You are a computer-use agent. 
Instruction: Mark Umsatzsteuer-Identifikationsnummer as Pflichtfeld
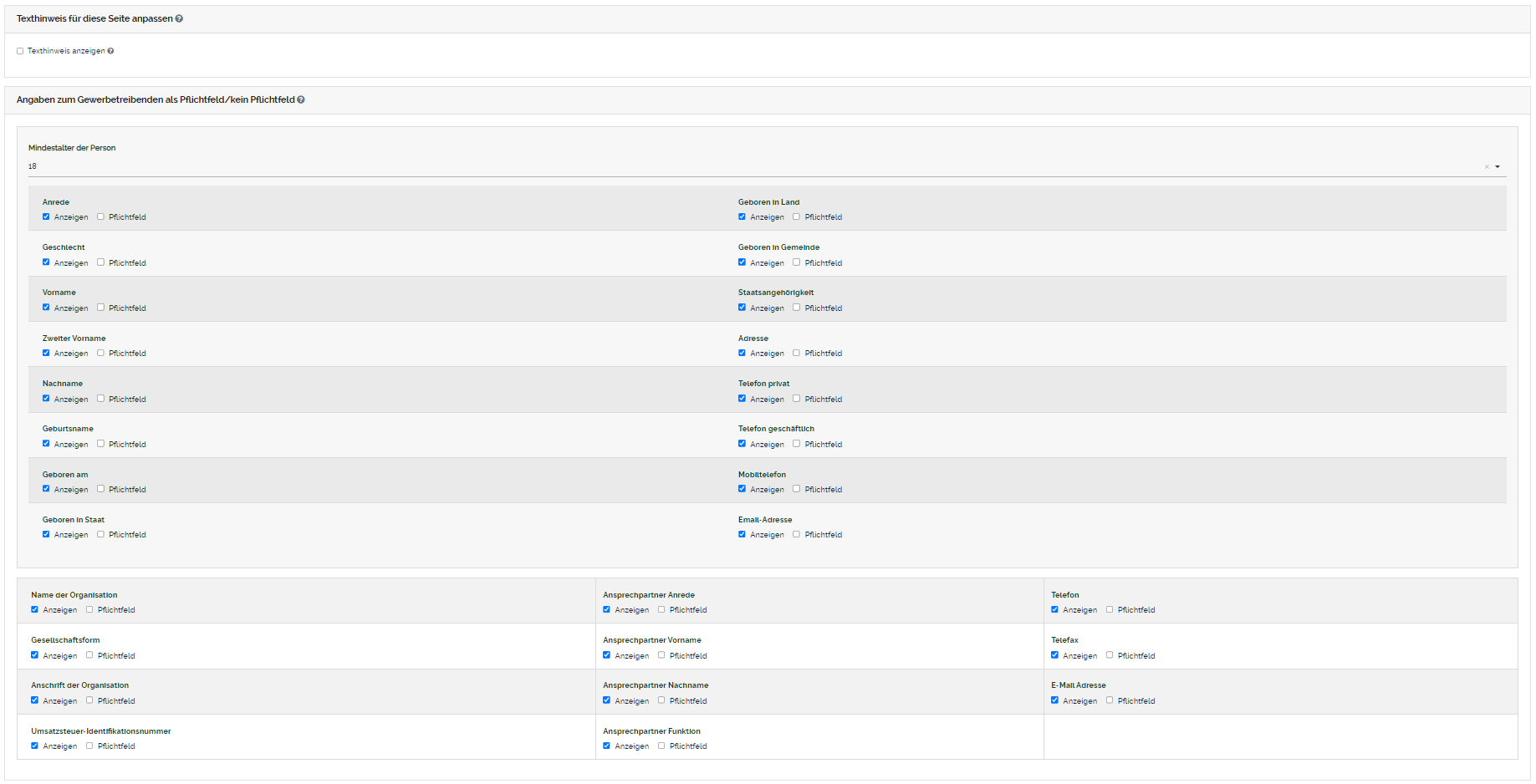tap(89, 746)
